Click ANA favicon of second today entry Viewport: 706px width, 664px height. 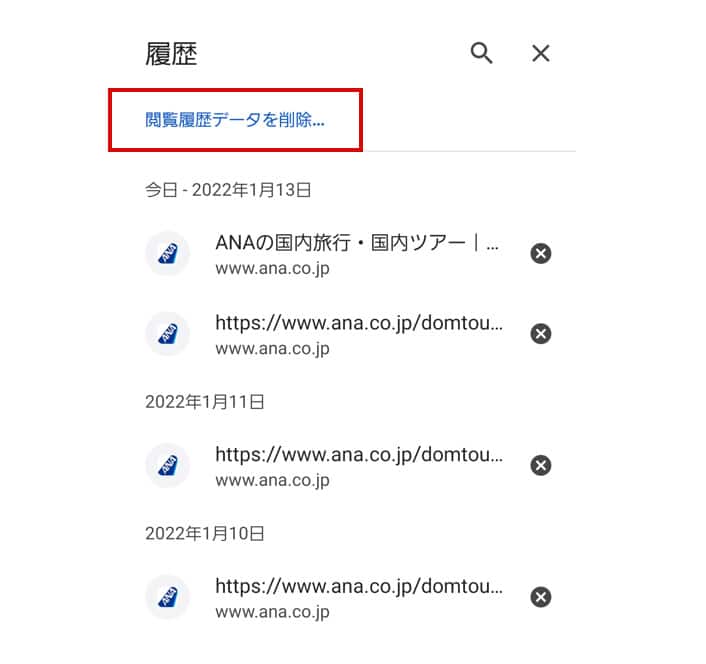click(x=167, y=334)
